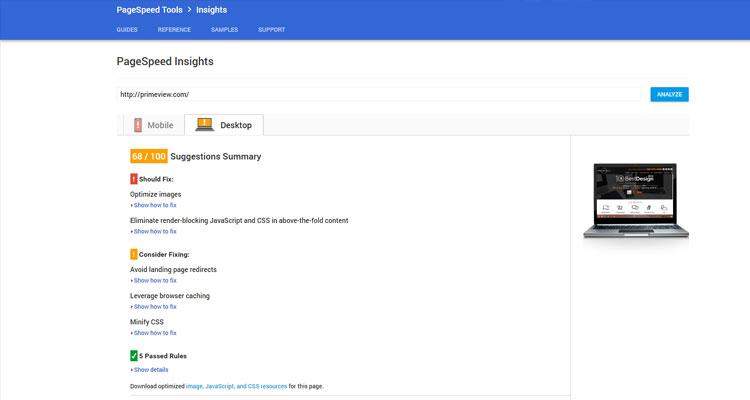Expand fix details for render-blocking JavaScript and CSS
The image size is (750, 400).
coord(154,231)
